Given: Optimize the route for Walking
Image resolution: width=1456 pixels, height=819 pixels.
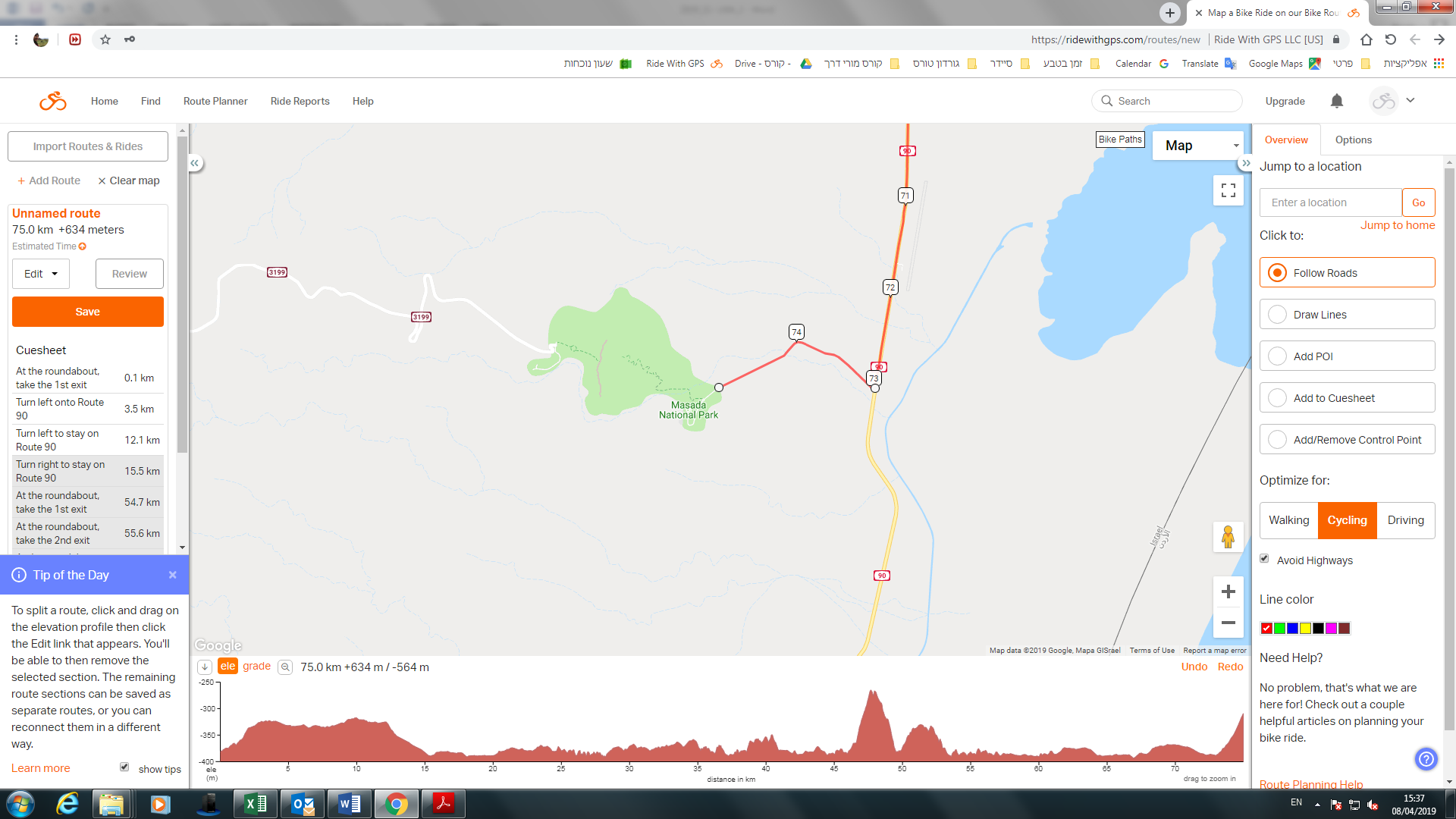Looking at the screenshot, I should pyautogui.click(x=1289, y=520).
